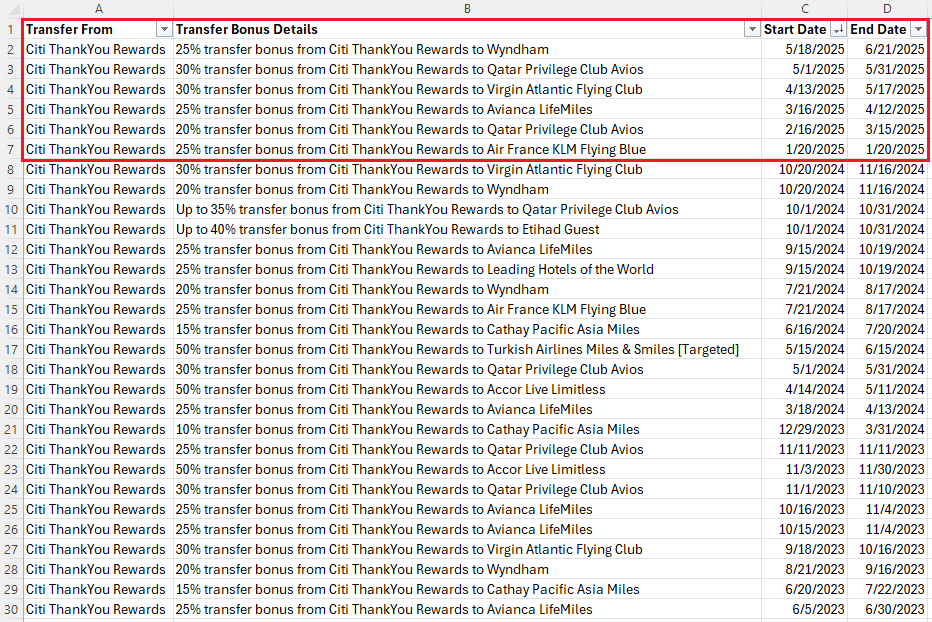932x622 pixels.
Task: Select the Turkish Airlines Miles & Smiles cell
Action: 467,350
